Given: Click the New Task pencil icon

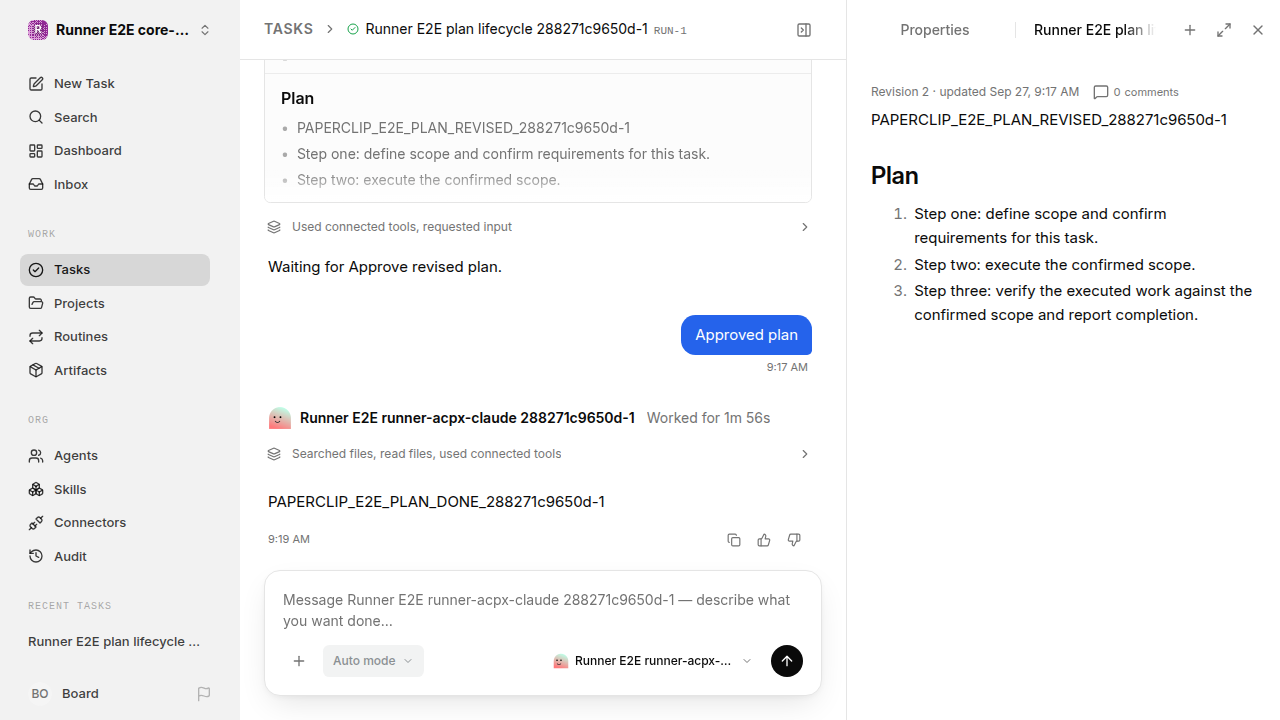Looking at the screenshot, I should point(36,84).
